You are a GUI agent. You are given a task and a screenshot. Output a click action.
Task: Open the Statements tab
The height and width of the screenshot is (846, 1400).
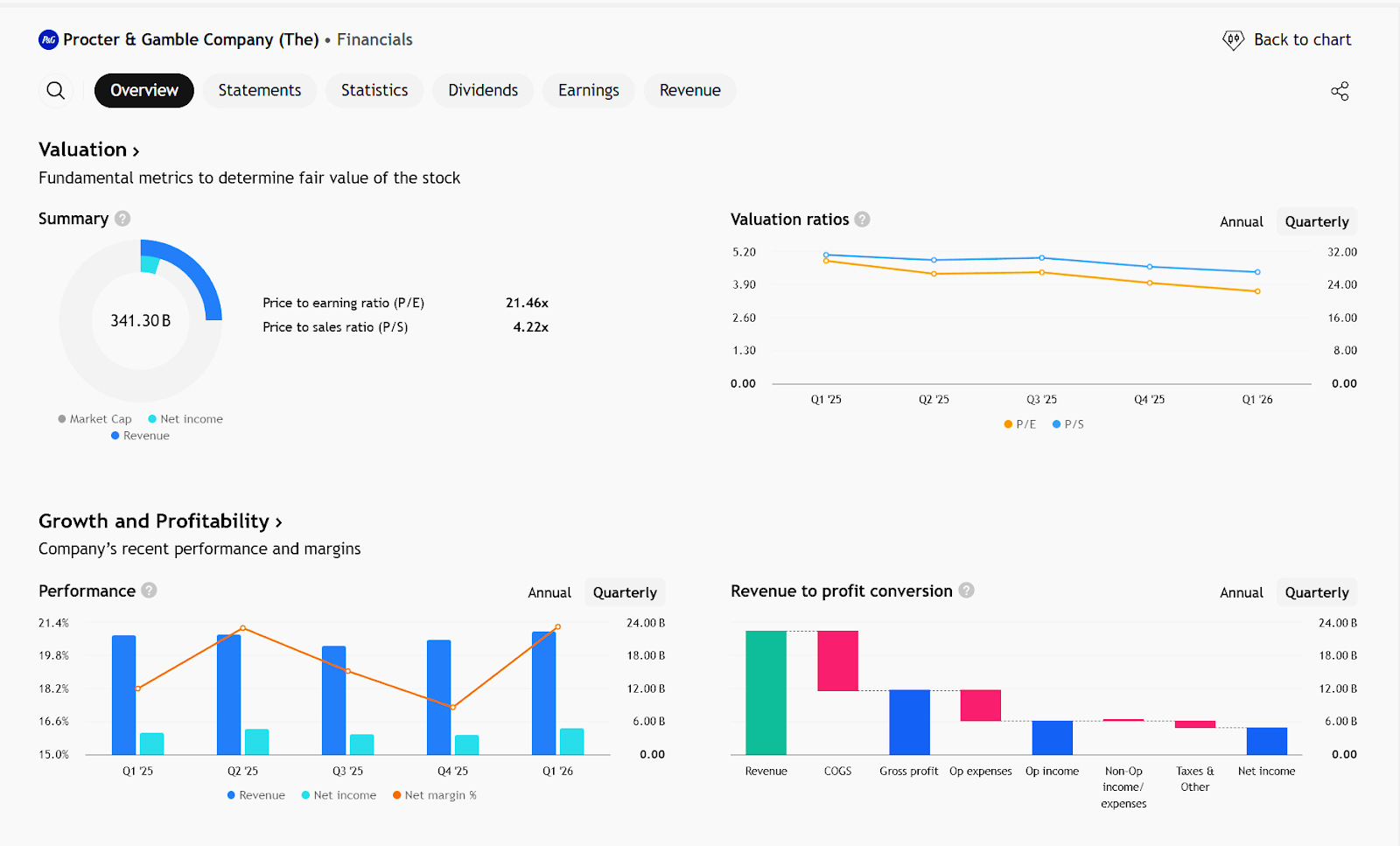click(x=259, y=91)
